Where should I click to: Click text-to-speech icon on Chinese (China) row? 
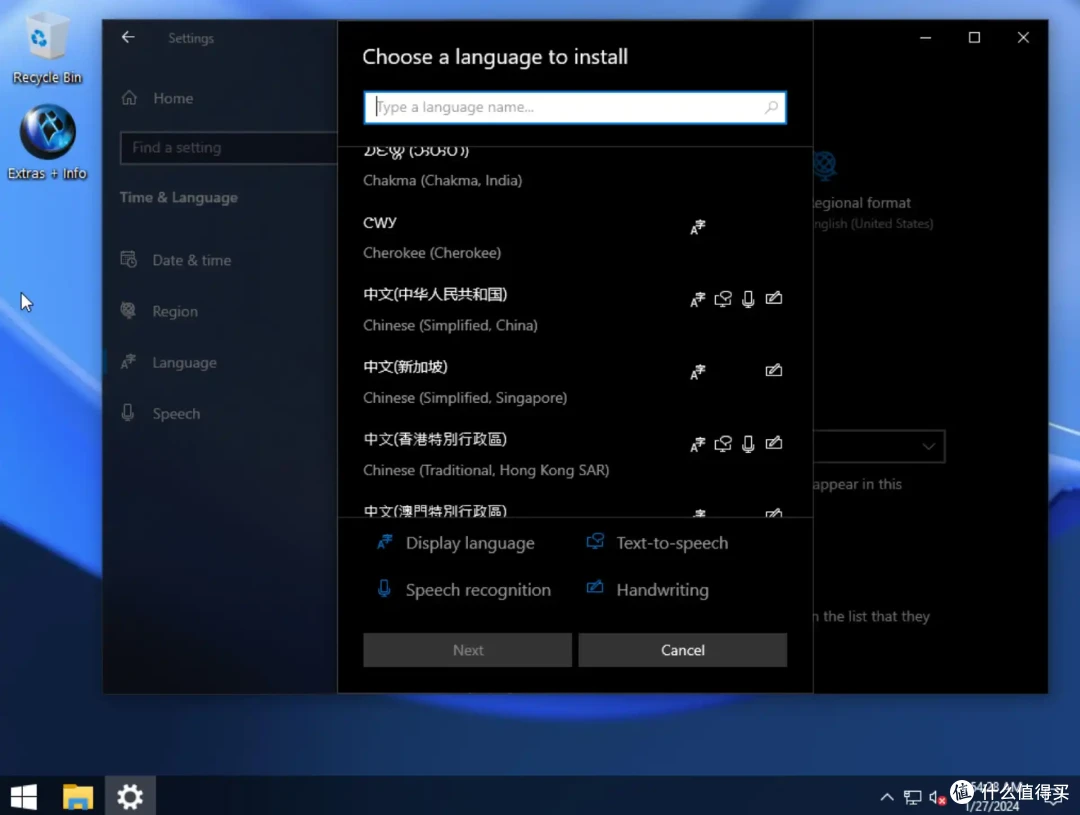pos(723,299)
